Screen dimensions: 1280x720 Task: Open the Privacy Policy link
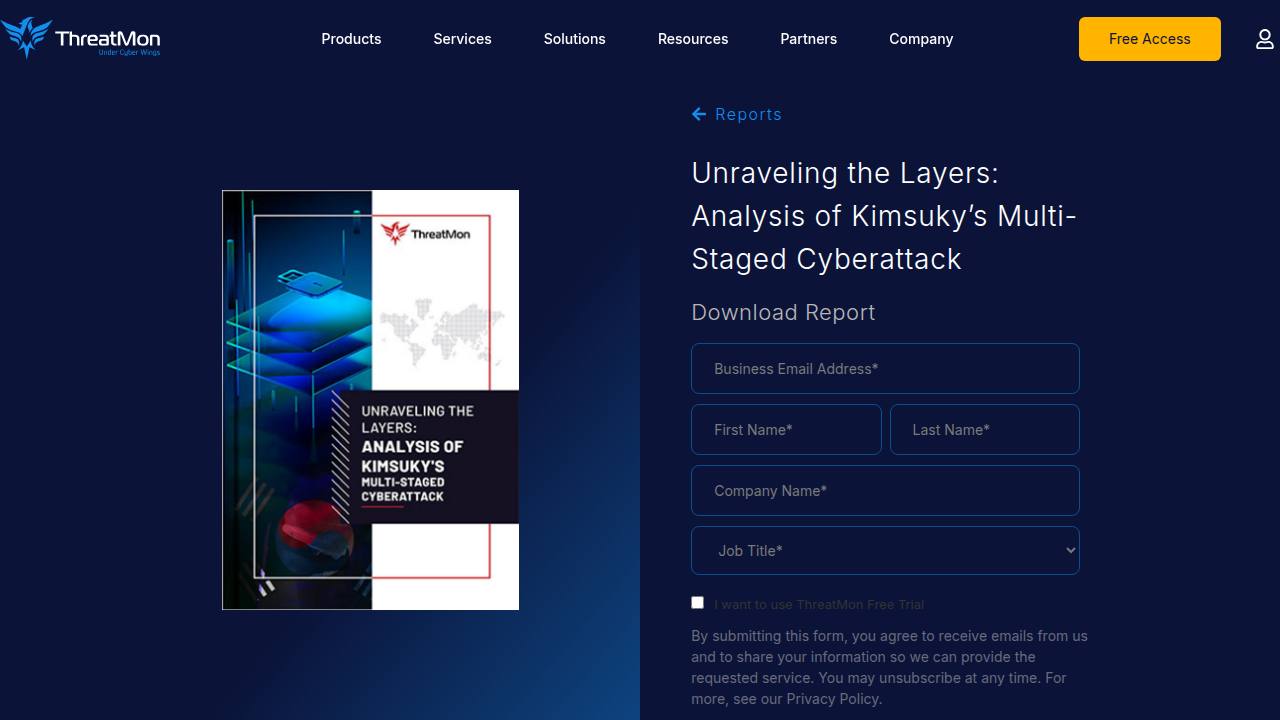tap(833, 699)
